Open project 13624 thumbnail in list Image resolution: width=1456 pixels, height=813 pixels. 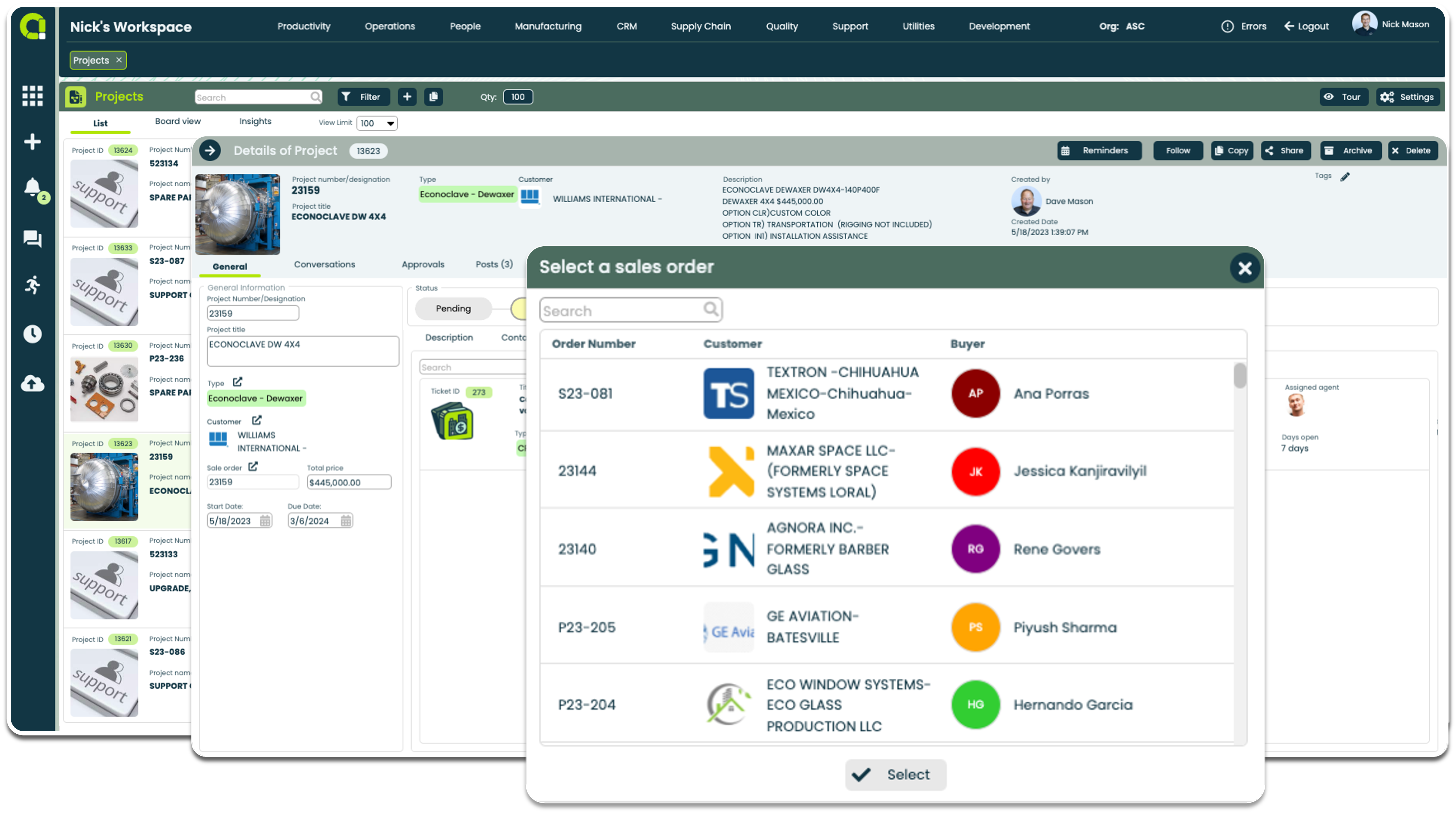[104, 193]
